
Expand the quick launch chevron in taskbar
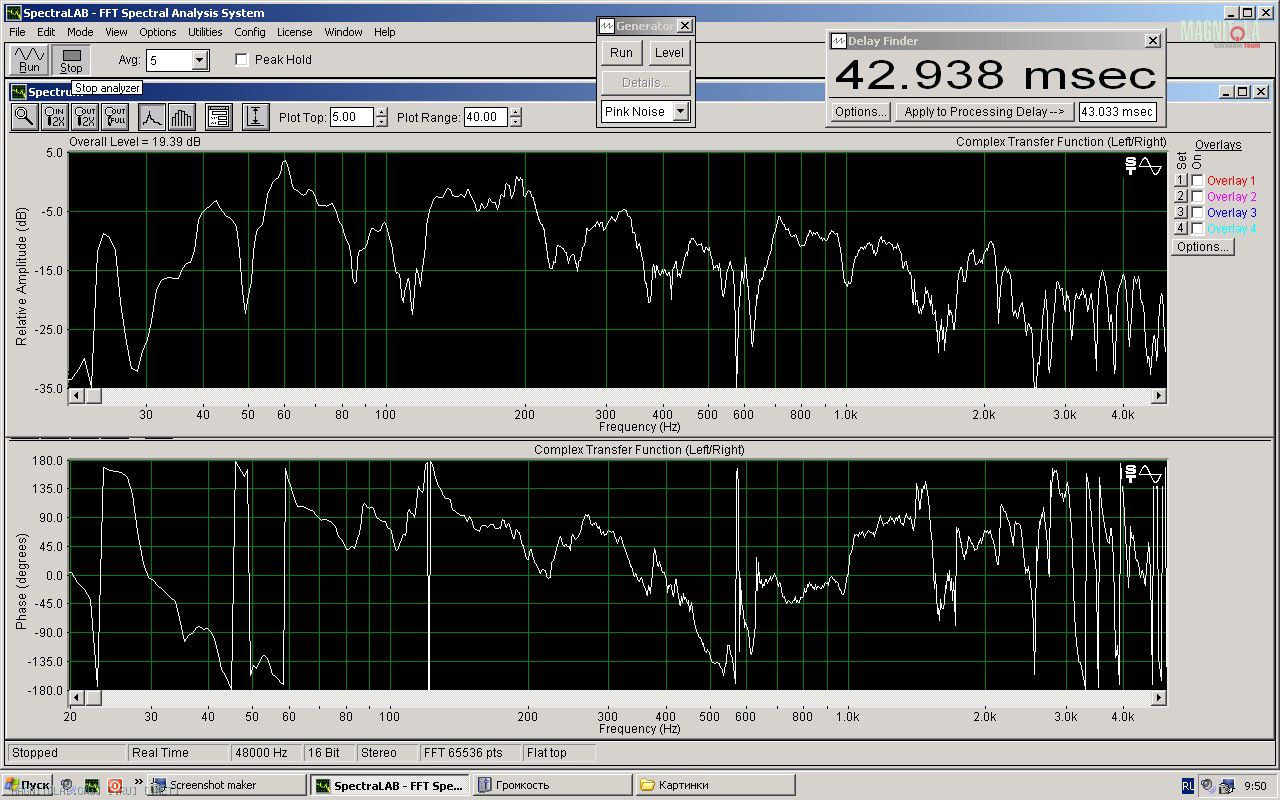tap(138, 783)
